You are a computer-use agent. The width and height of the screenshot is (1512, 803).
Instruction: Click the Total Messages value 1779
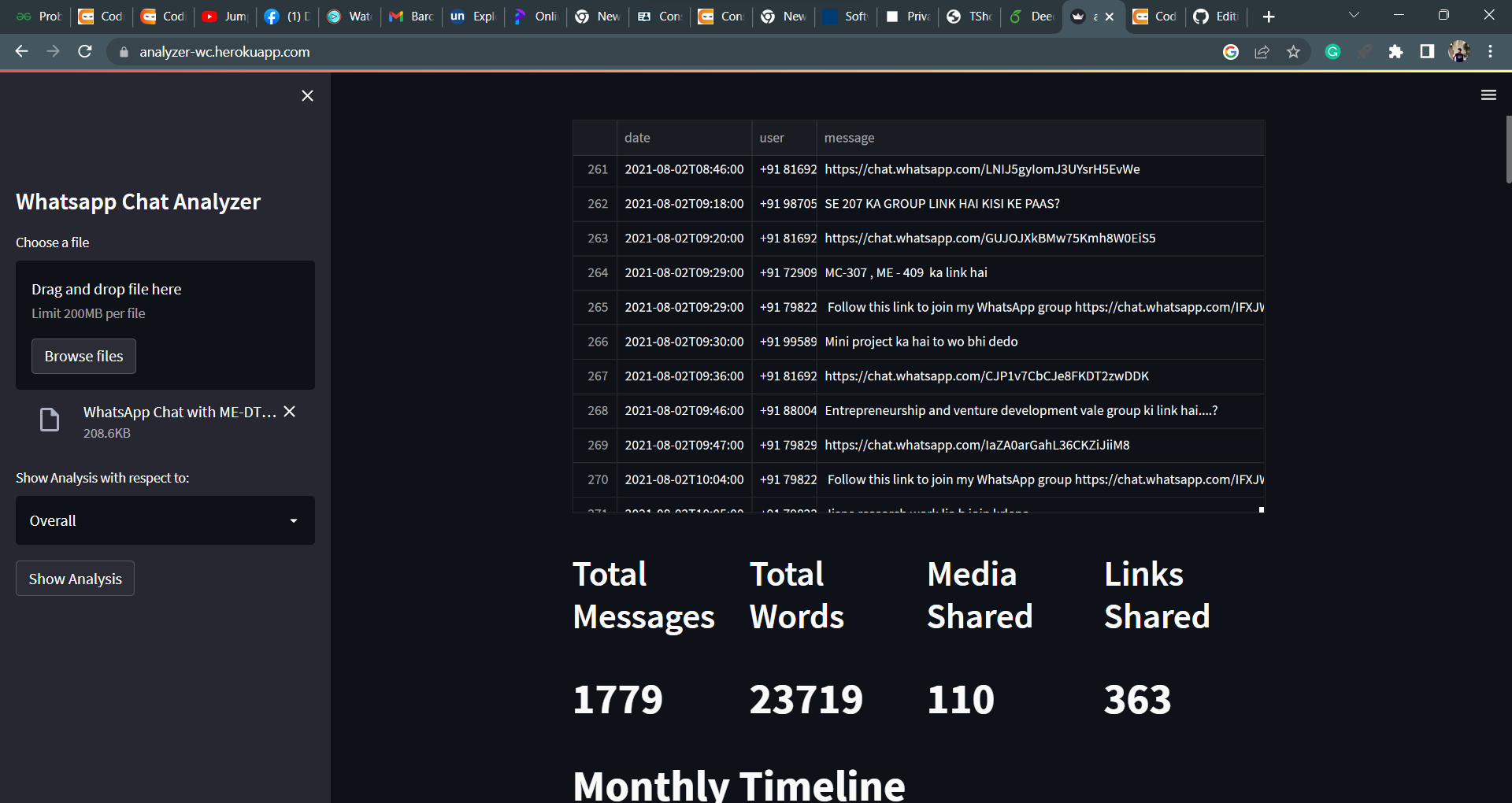click(x=618, y=699)
